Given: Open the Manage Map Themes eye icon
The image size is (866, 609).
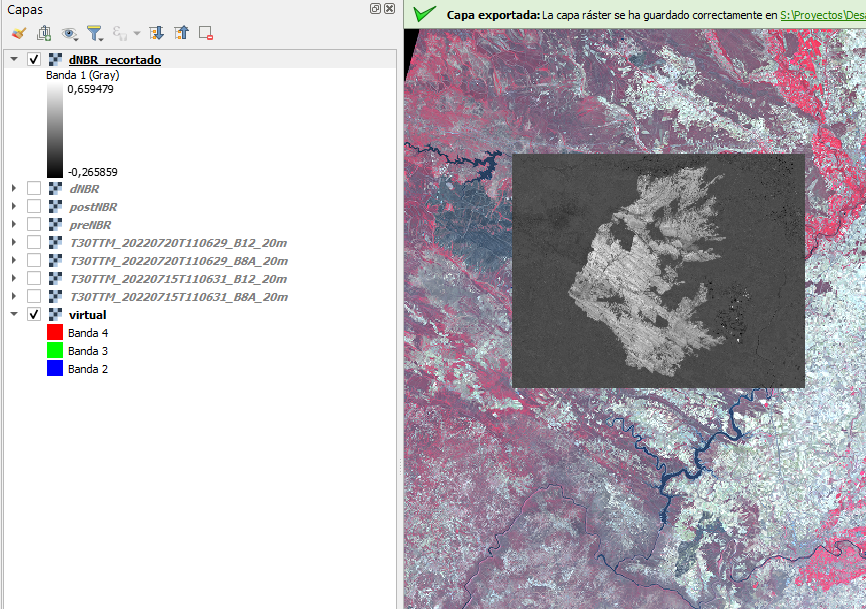Looking at the screenshot, I should click(69, 33).
